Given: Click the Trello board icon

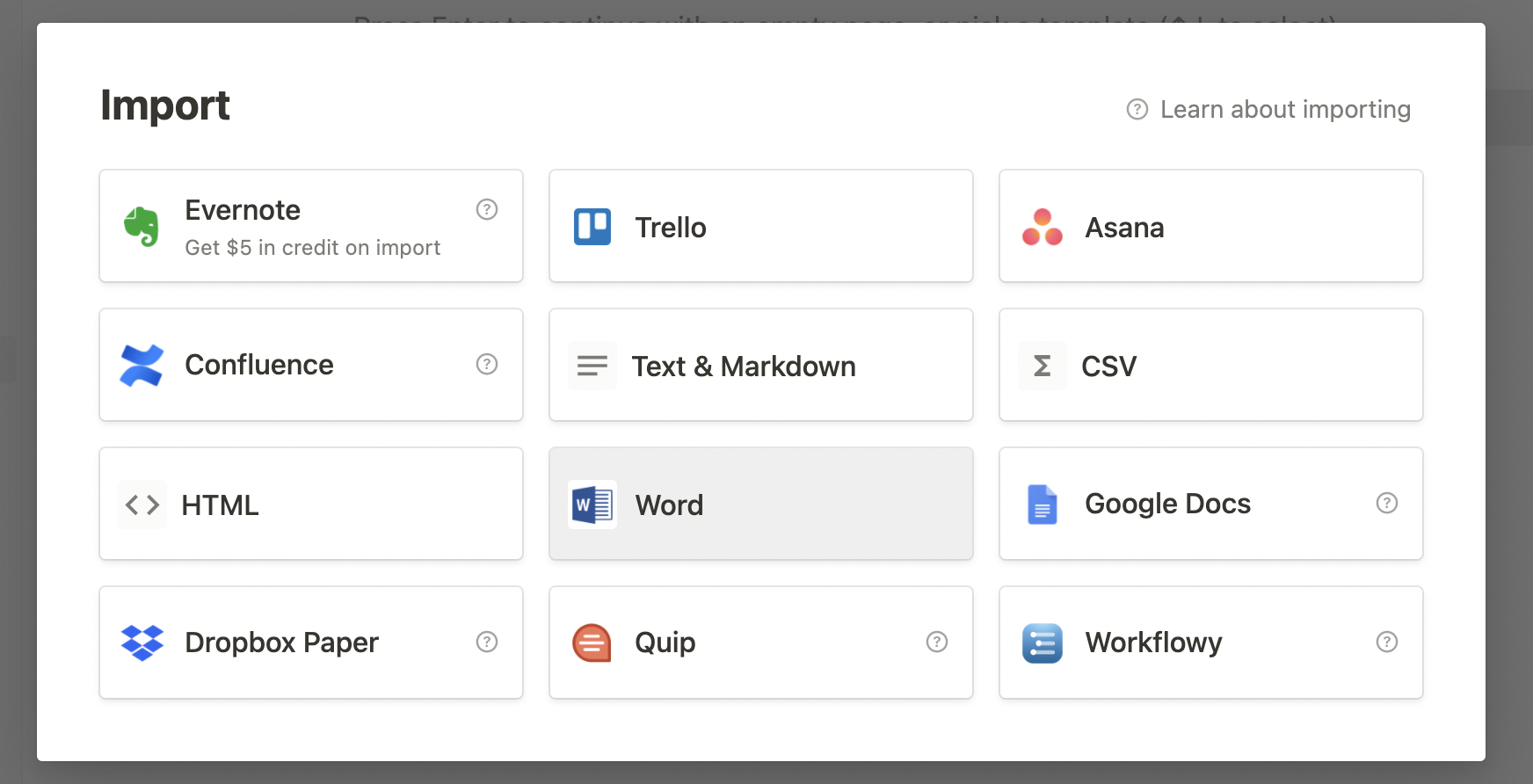Looking at the screenshot, I should (592, 227).
